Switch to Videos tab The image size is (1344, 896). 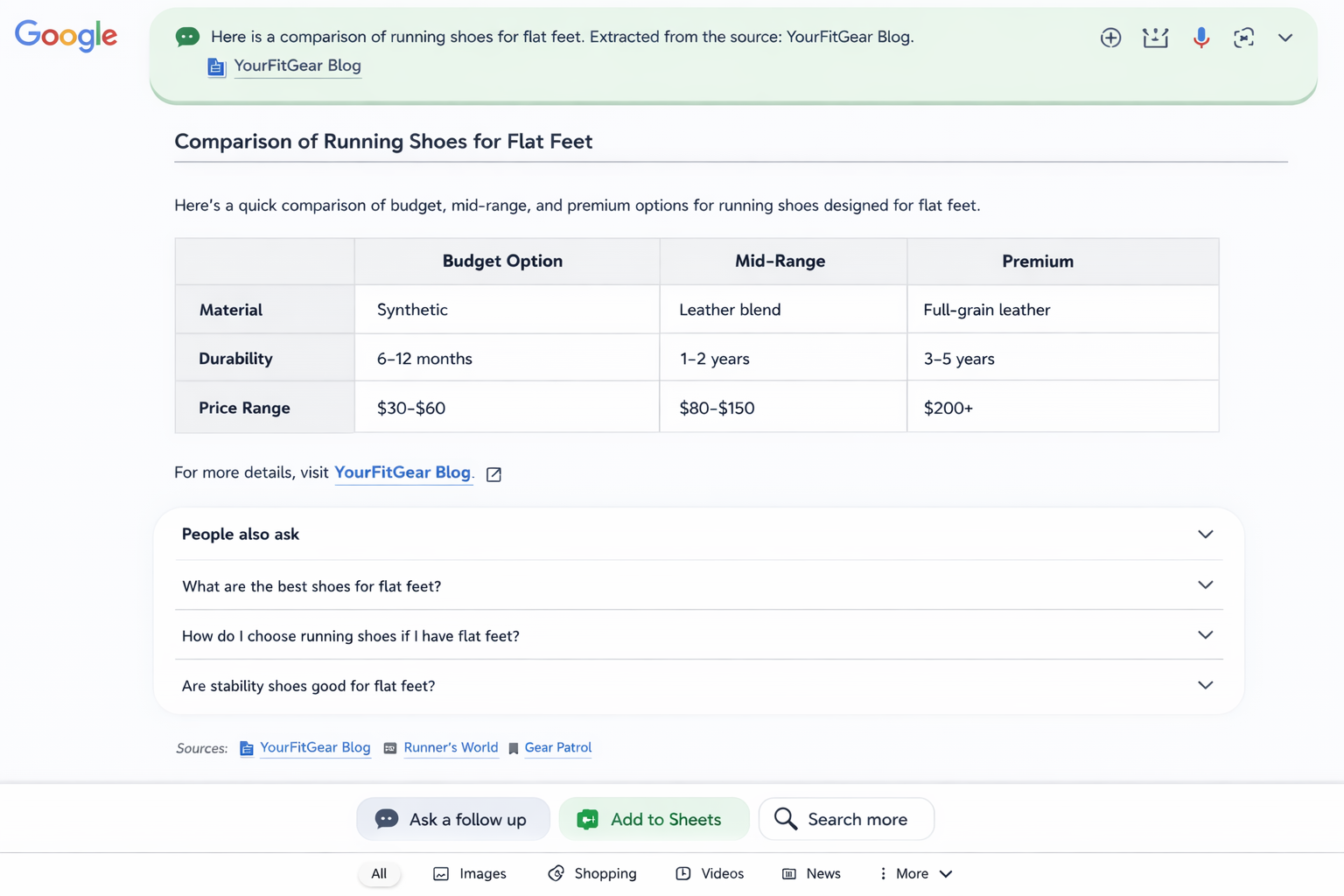tap(710, 873)
